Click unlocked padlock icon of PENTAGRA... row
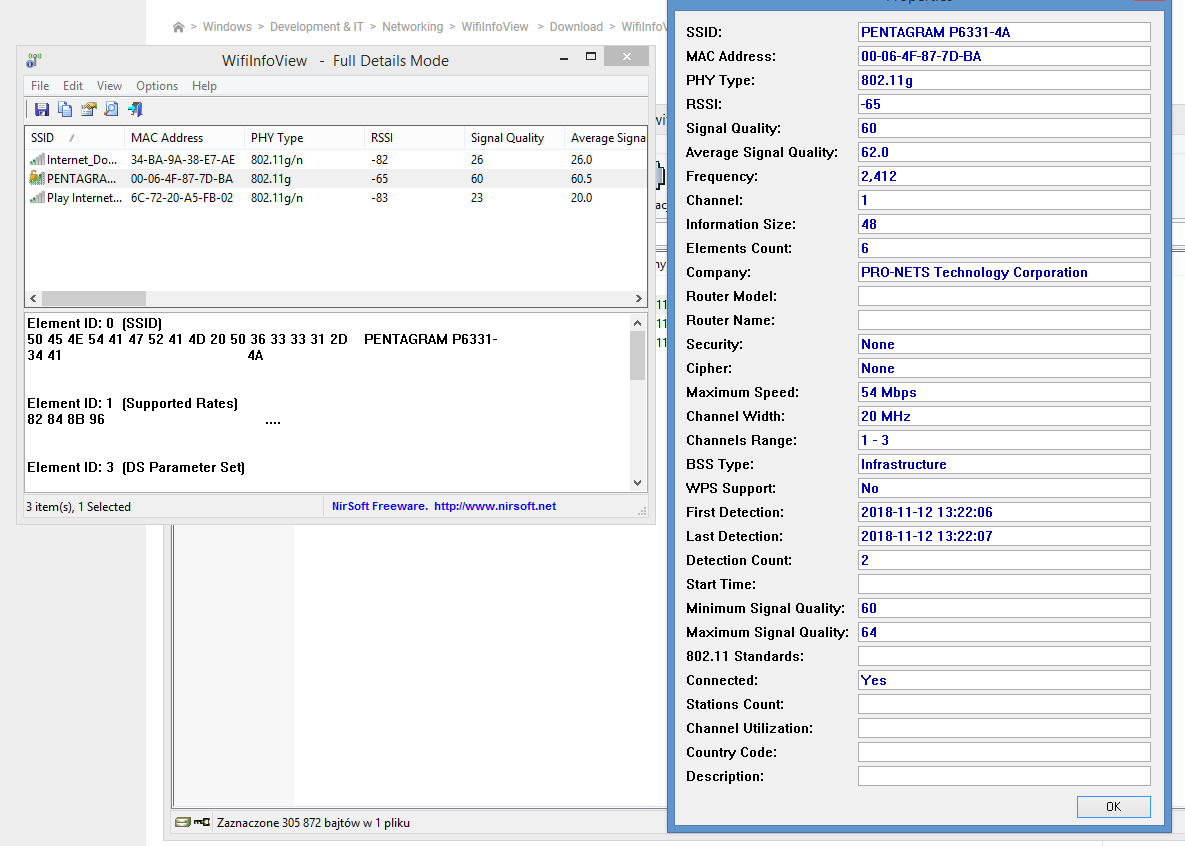 point(37,178)
